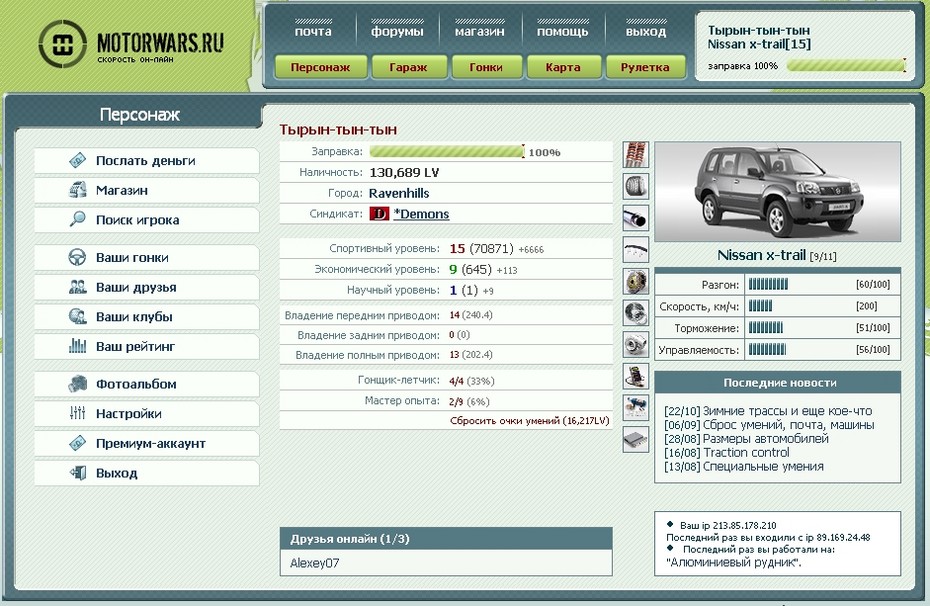
Task: Click the cash value 130,689 LV
Action: (405, 173)
